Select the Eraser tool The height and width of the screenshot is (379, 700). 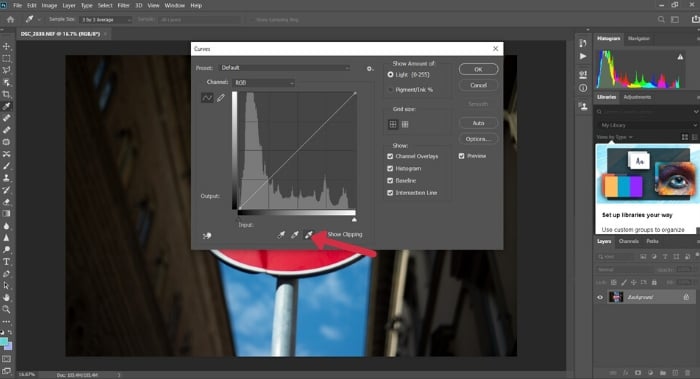click(6, 202)
